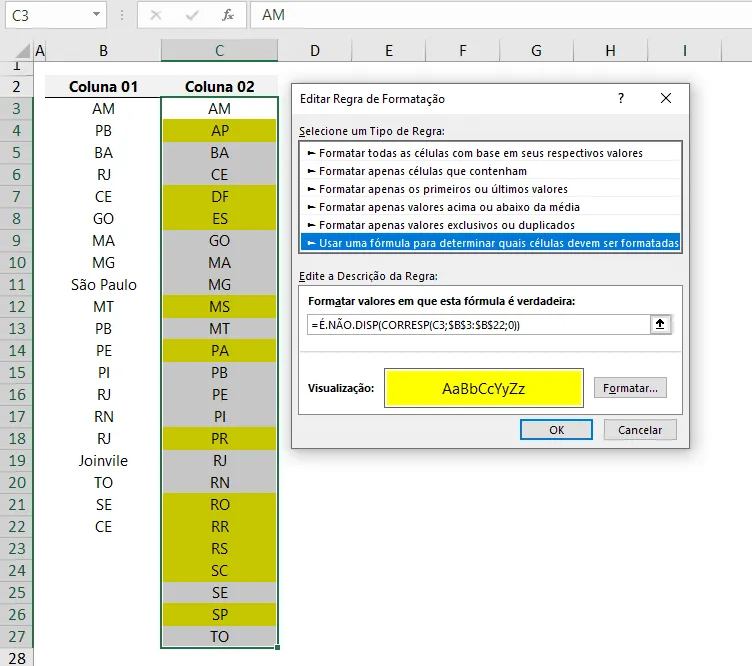Select row 27 header
This screenshot has height=666, width=752.
pyautogui.click(x=16, y=637)
